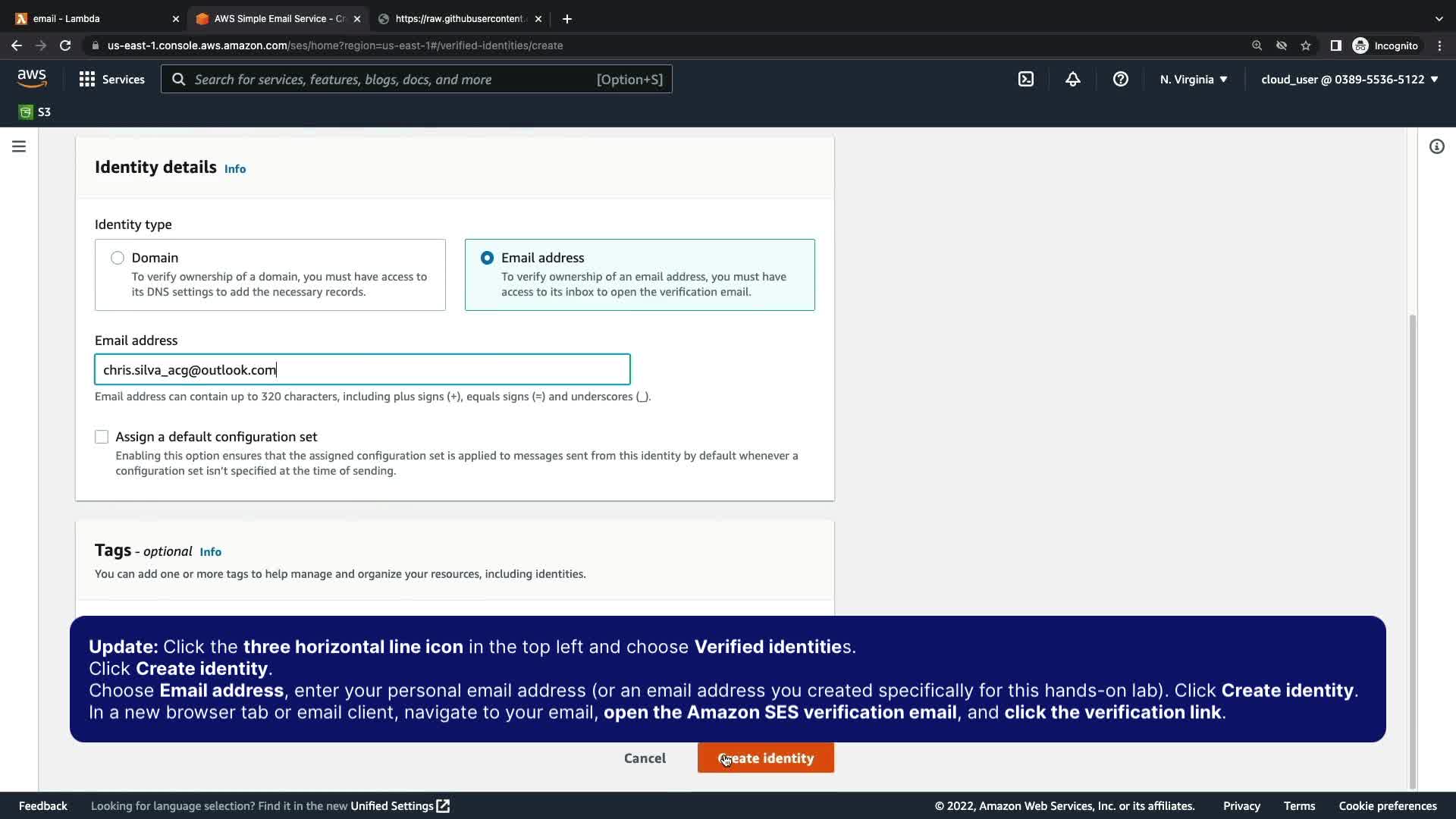1456x819 pixels.
Task: Open the notifications bell icon
Action: pos(1072,79)
